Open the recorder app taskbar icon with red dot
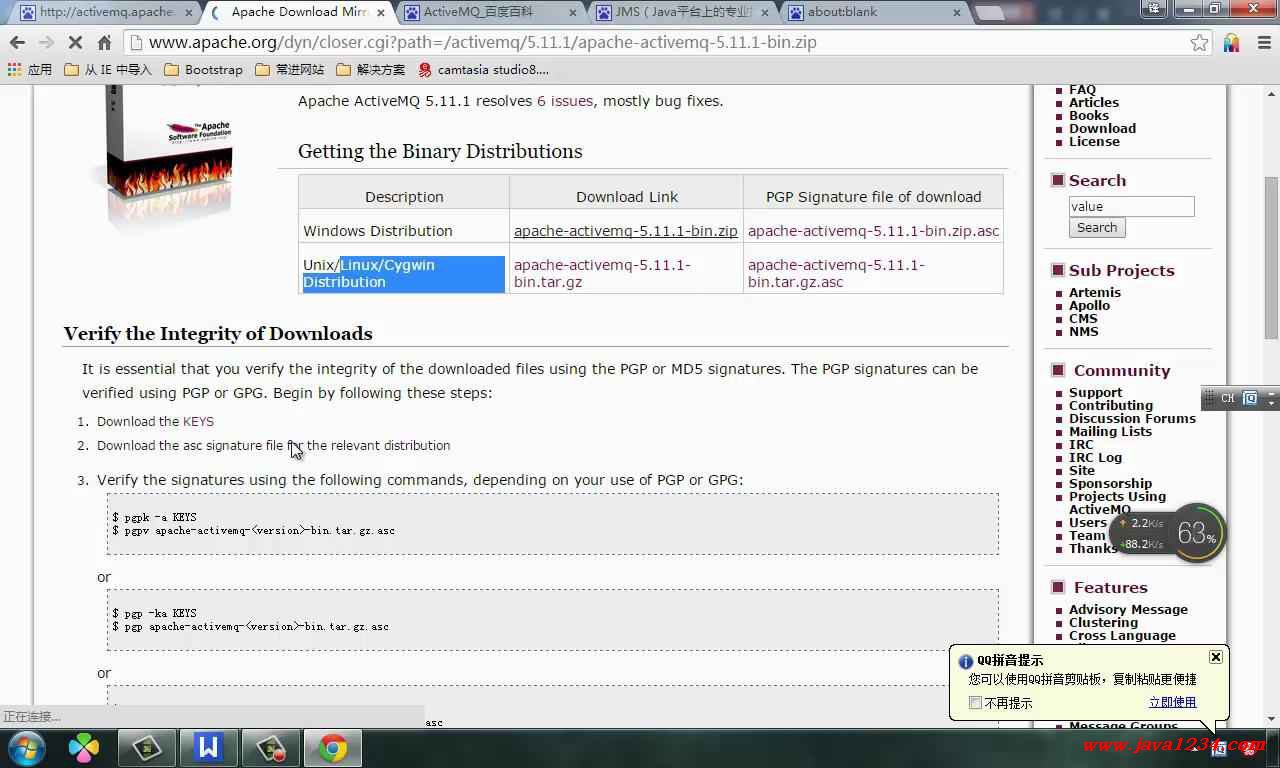The height and width of the screenshot is (768, 1280). (x=270, y=748)
